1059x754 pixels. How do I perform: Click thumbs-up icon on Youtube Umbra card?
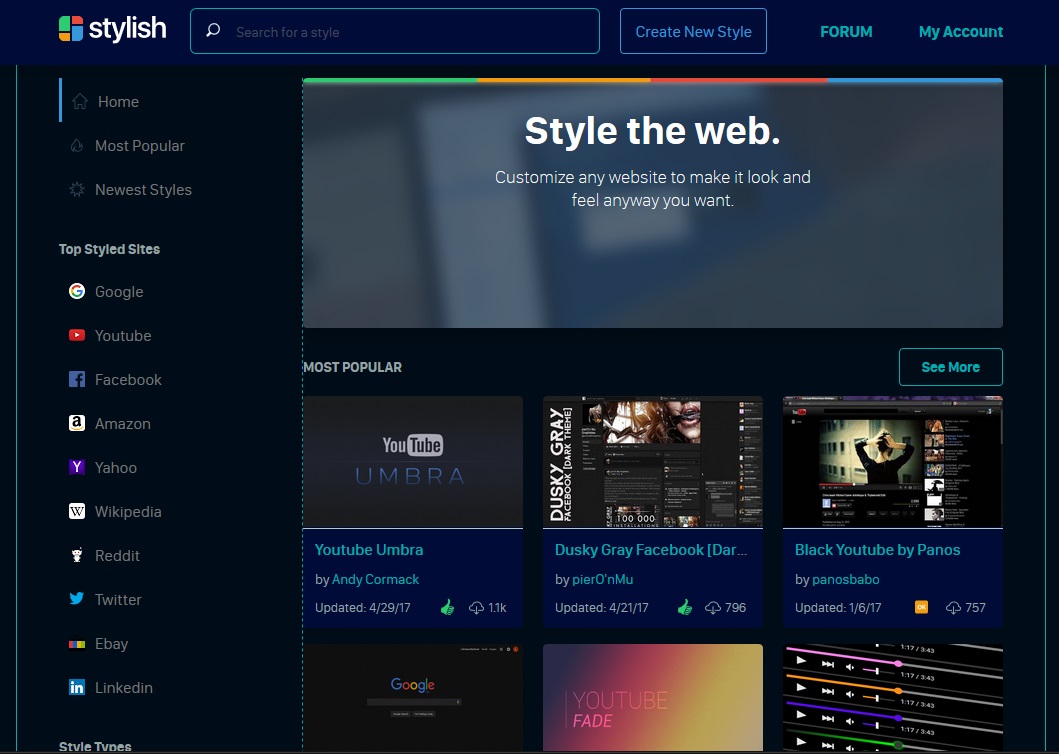[447, 607]
